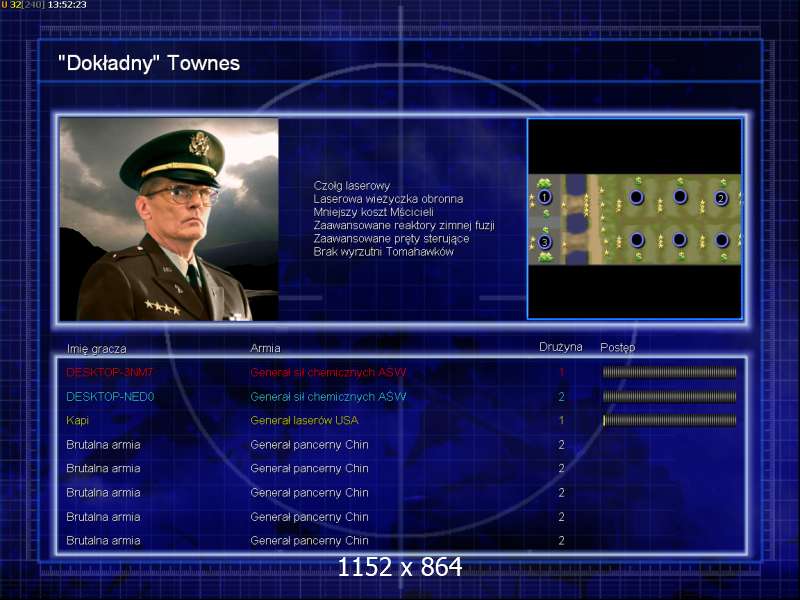Select start position 3 on the minimap
The image size is (800, 600).
click(x=544, y=242)
